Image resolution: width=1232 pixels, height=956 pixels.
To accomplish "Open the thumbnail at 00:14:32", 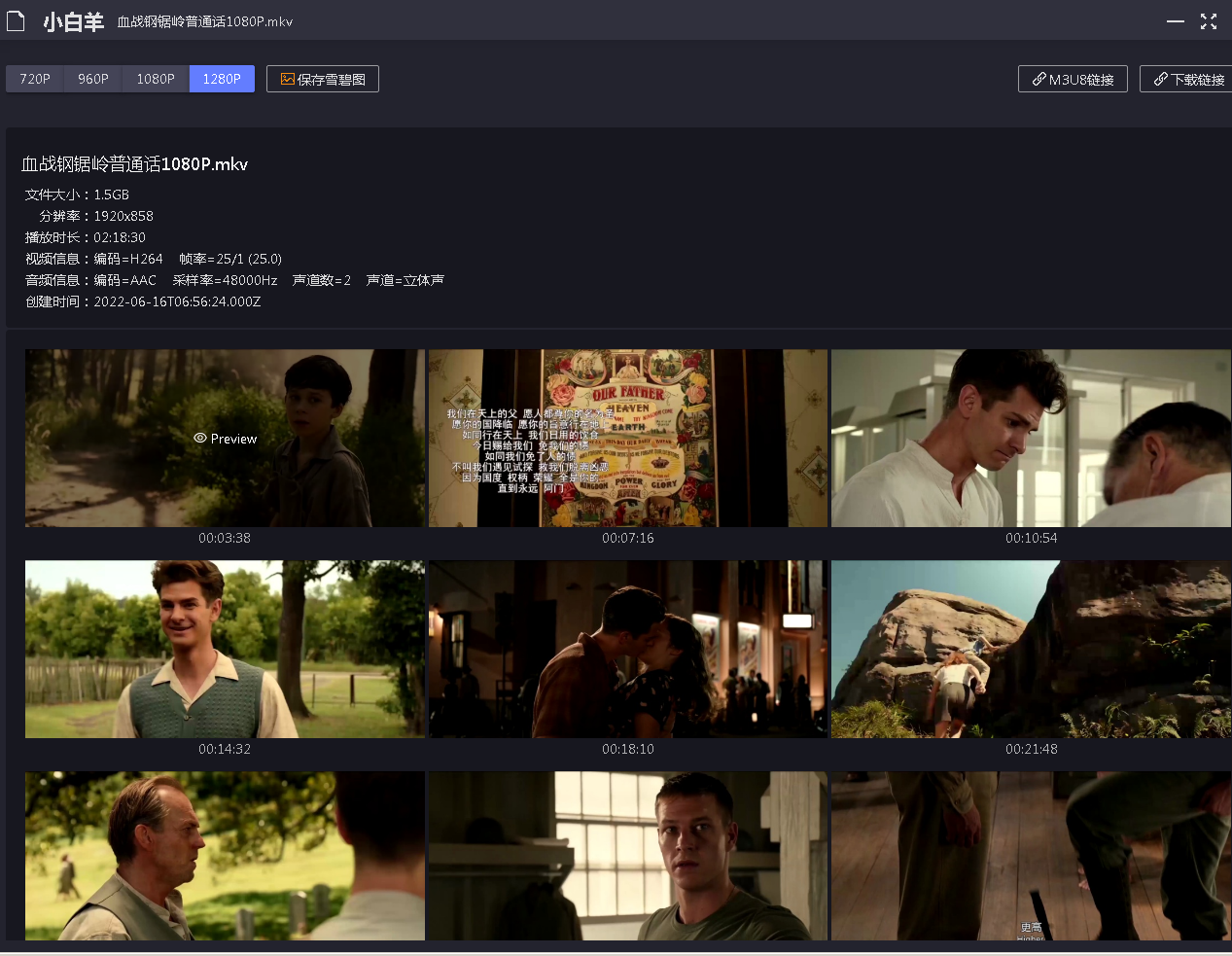I will coord(225,650).
